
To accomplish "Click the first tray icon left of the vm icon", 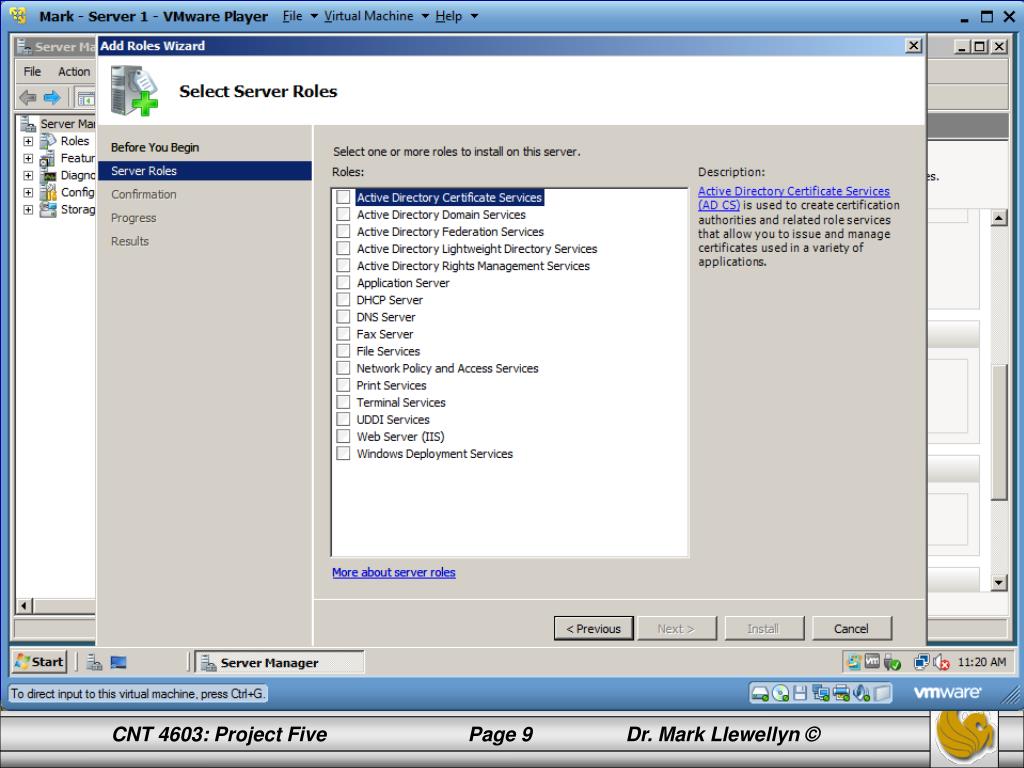I will tap(854, 662).
